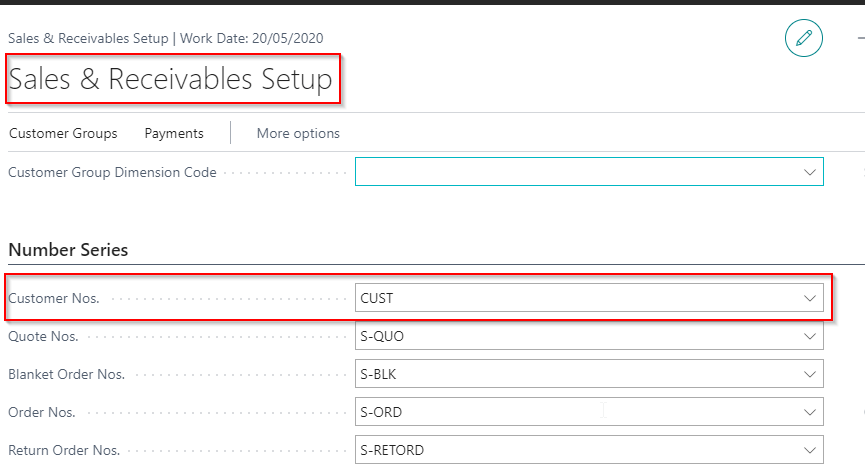Open the Customer Groups menu
This screenshot has height=466, width=865.
tap(63, 133)
